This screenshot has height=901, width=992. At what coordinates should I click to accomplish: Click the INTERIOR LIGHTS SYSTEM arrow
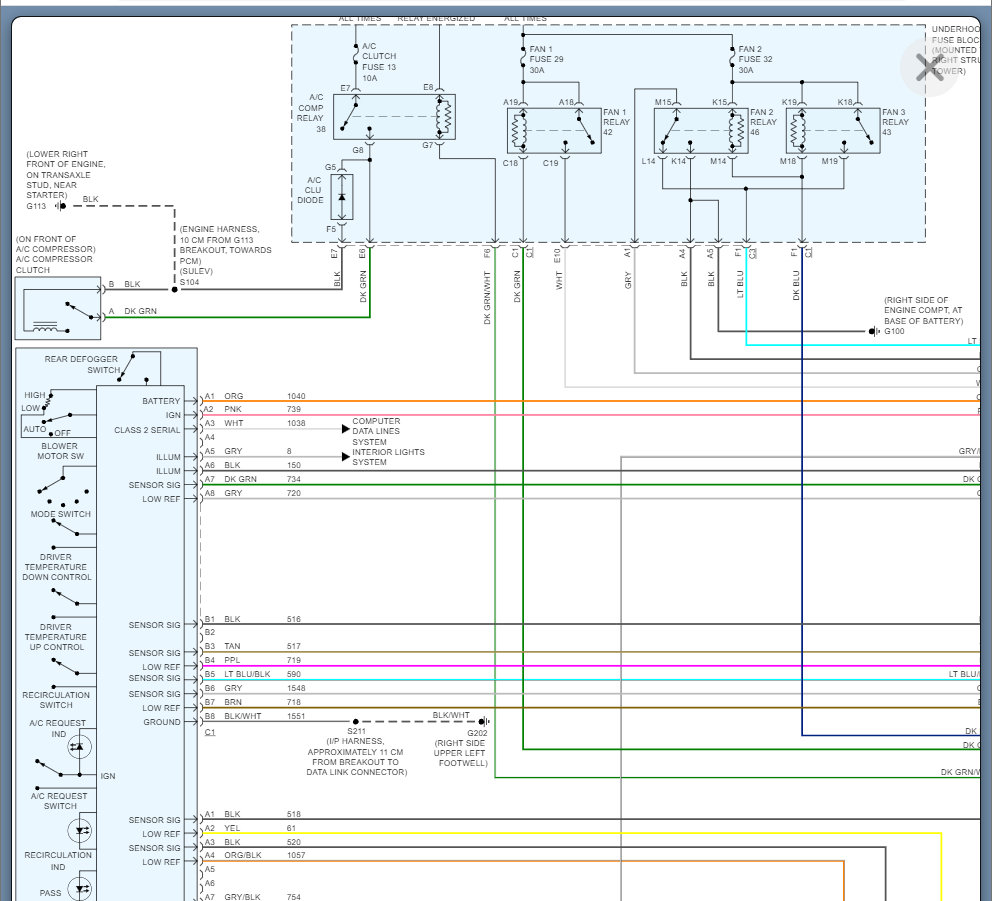click(345, 457)
